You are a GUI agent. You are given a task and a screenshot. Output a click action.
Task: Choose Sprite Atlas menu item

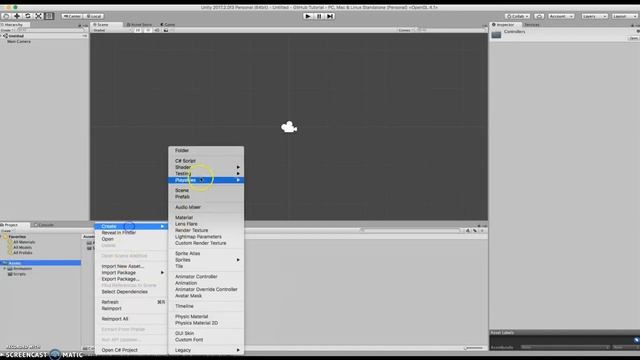[206, 253]
